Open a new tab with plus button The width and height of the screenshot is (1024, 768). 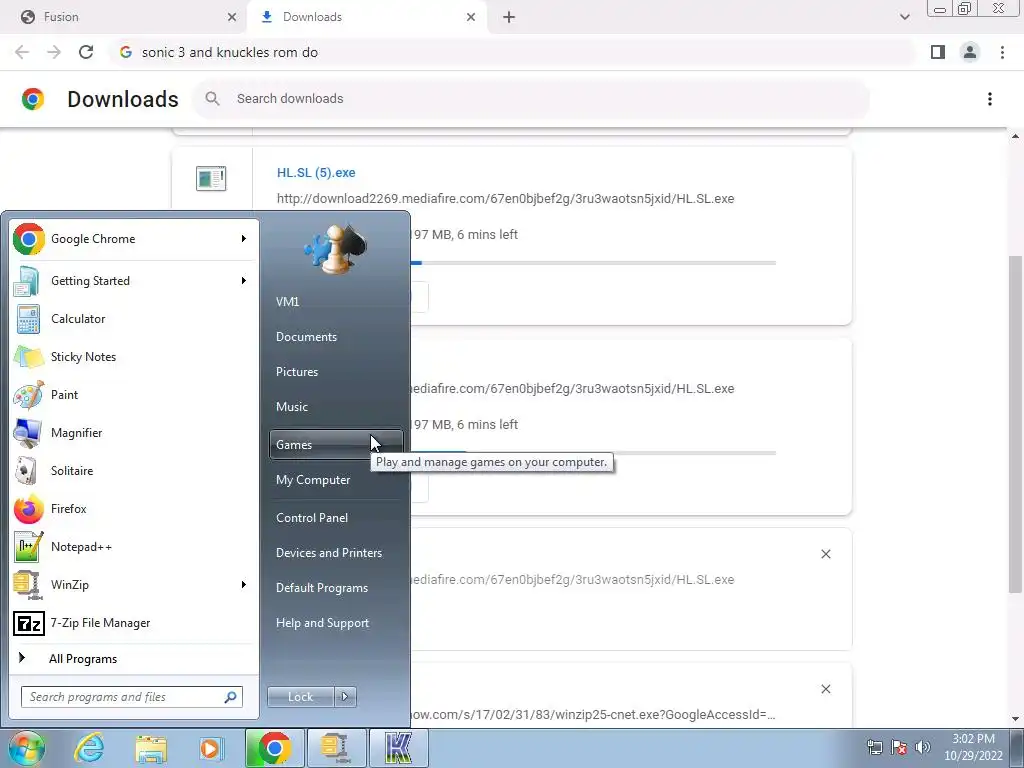click(x=509, y=17)
